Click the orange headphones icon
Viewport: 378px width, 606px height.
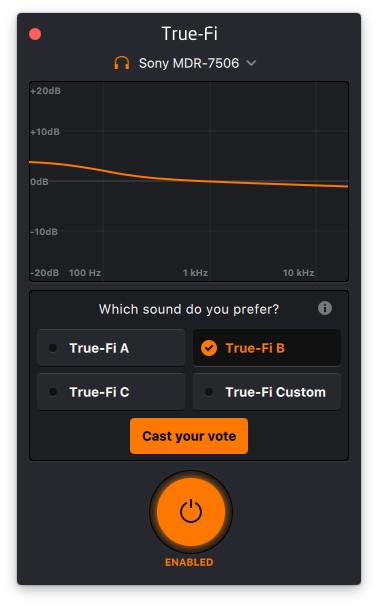click(x=122, y=63)
